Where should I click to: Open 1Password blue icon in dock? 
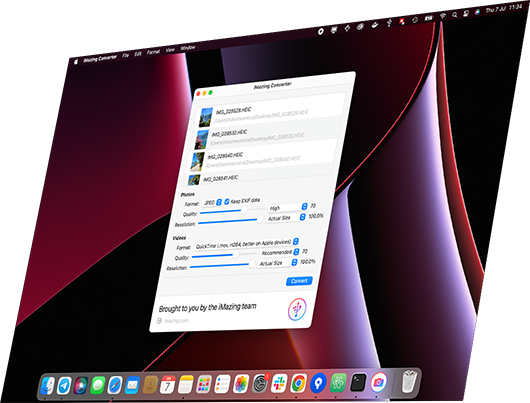[x=318, y=383]
